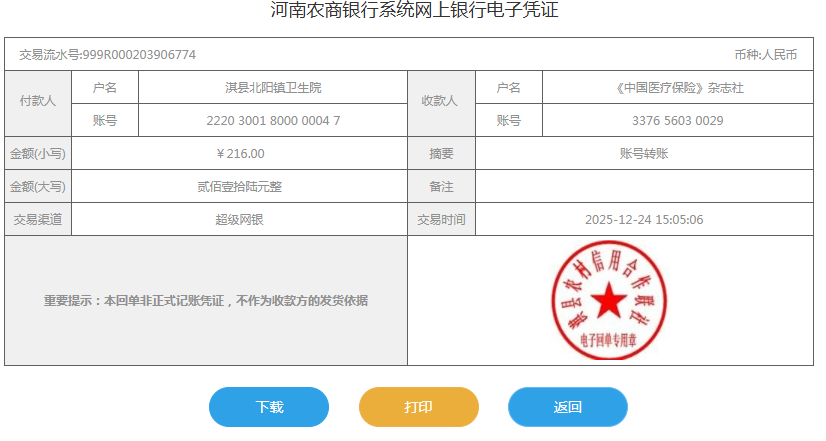This screenshot has height=441, width=826.
Task: Click the red electronic receipt seal stamp
Action: click(607, 300)
